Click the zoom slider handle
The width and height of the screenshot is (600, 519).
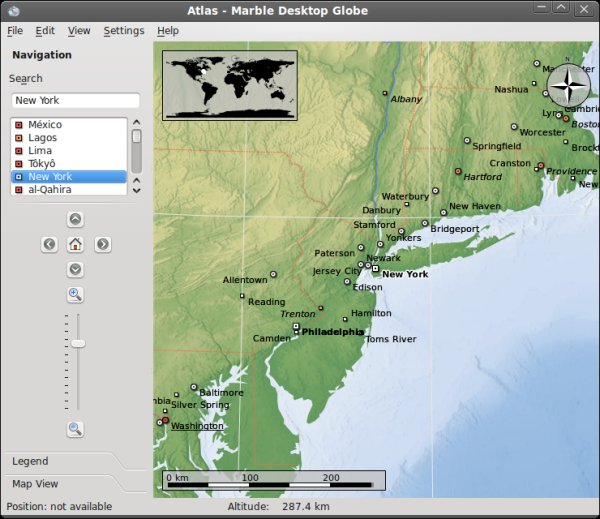pos(77,343)
